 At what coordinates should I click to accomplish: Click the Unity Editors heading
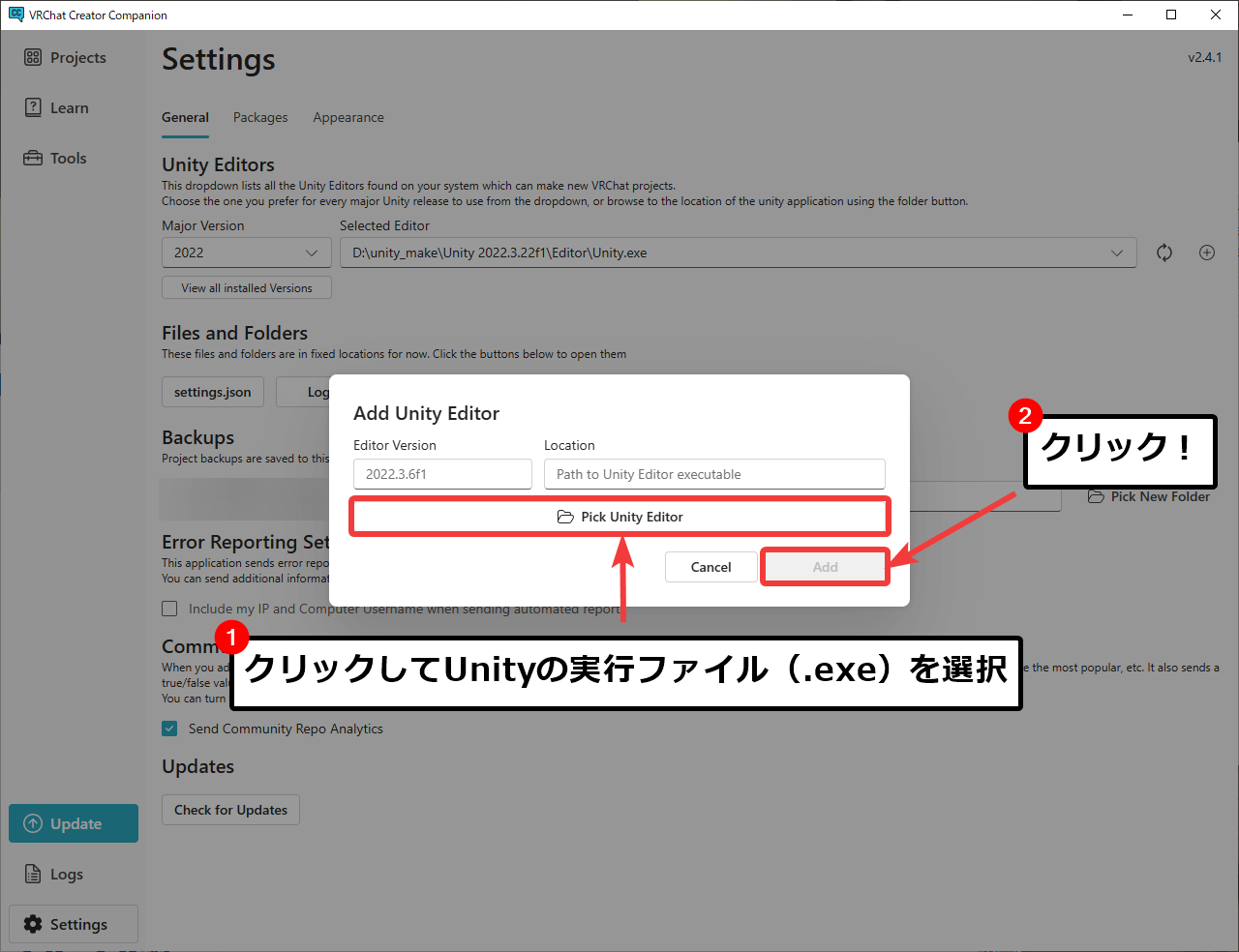[218, 164]
